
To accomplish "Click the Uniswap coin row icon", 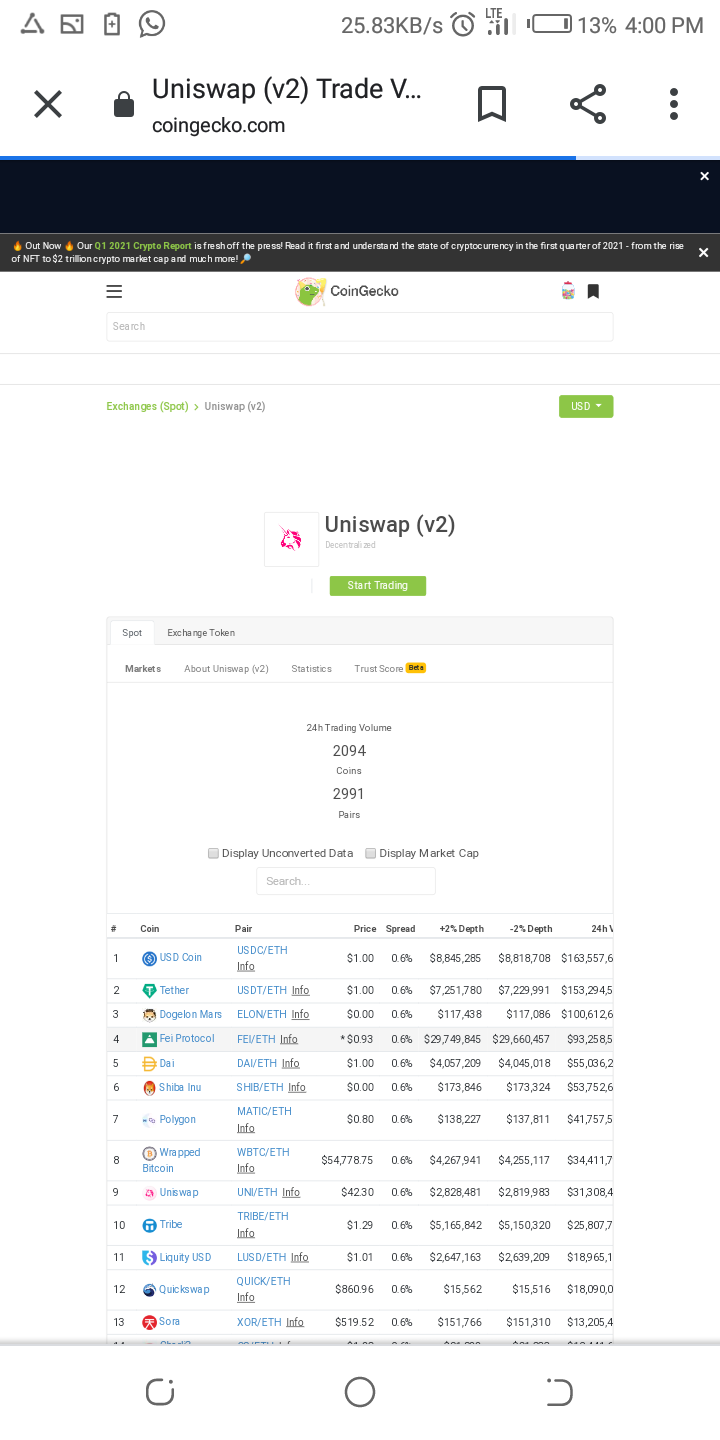I will point(149,1193).
